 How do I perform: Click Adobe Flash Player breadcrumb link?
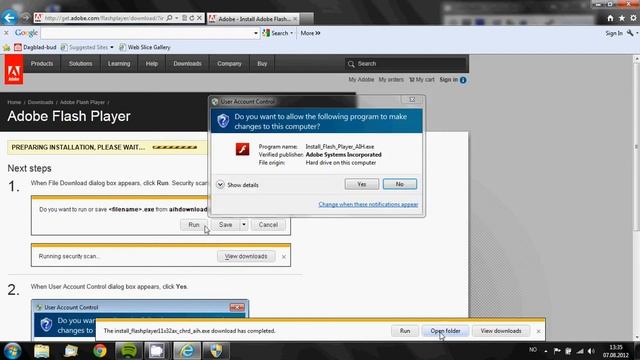click(x=82, y=102)
